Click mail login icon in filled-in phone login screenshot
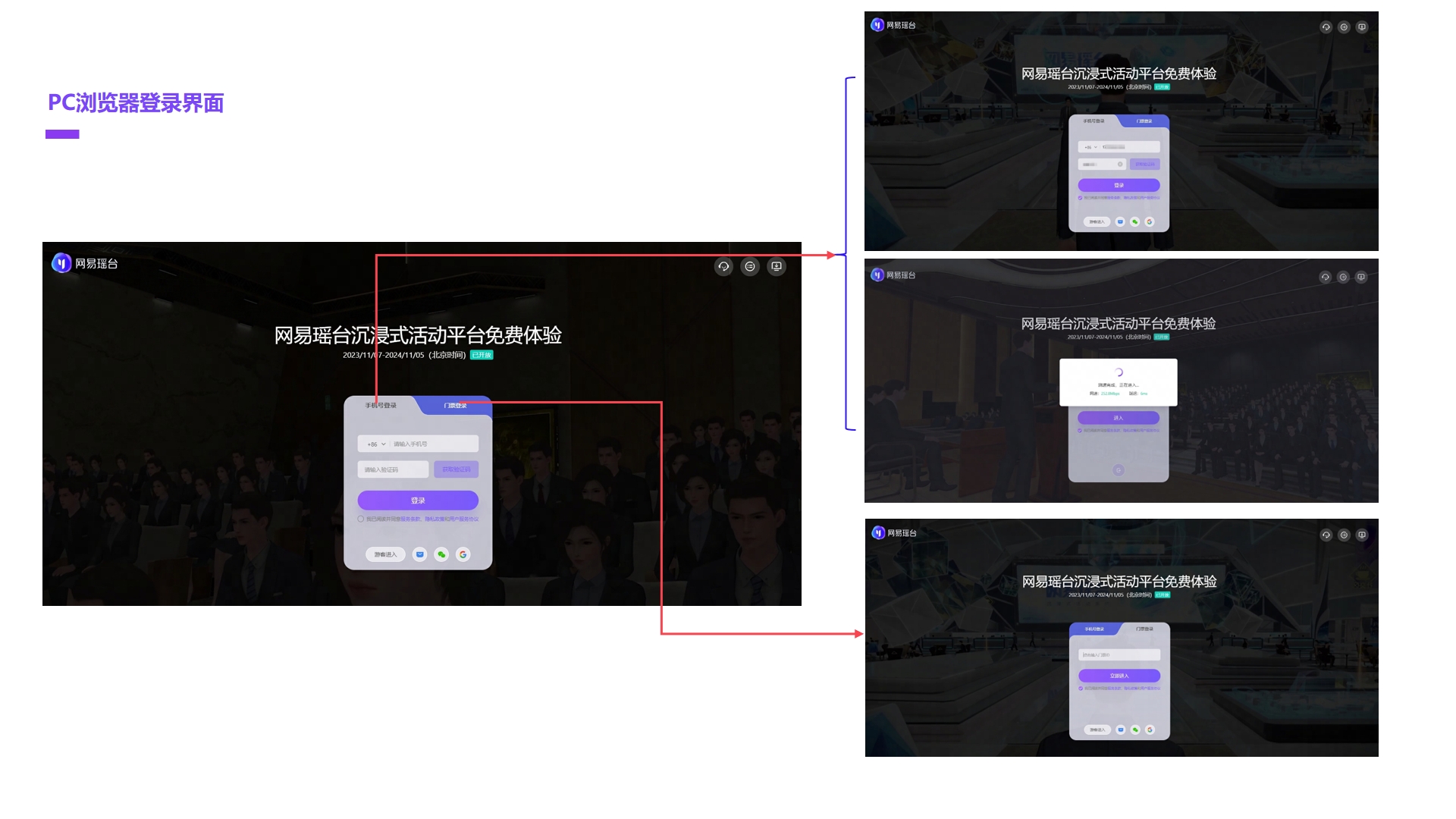The width and height of the screenshot is (1456, 819). pyautogui.click(x=1120, y=221)
